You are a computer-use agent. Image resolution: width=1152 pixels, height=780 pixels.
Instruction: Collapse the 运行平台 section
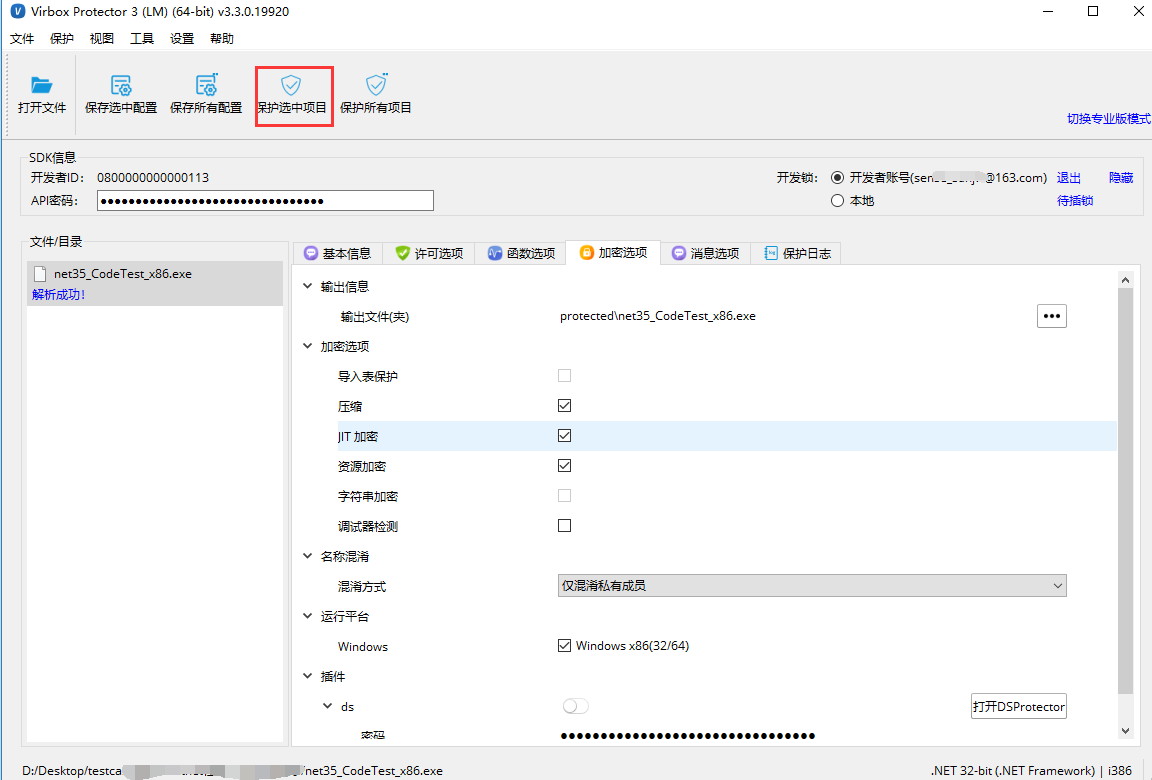308,616
